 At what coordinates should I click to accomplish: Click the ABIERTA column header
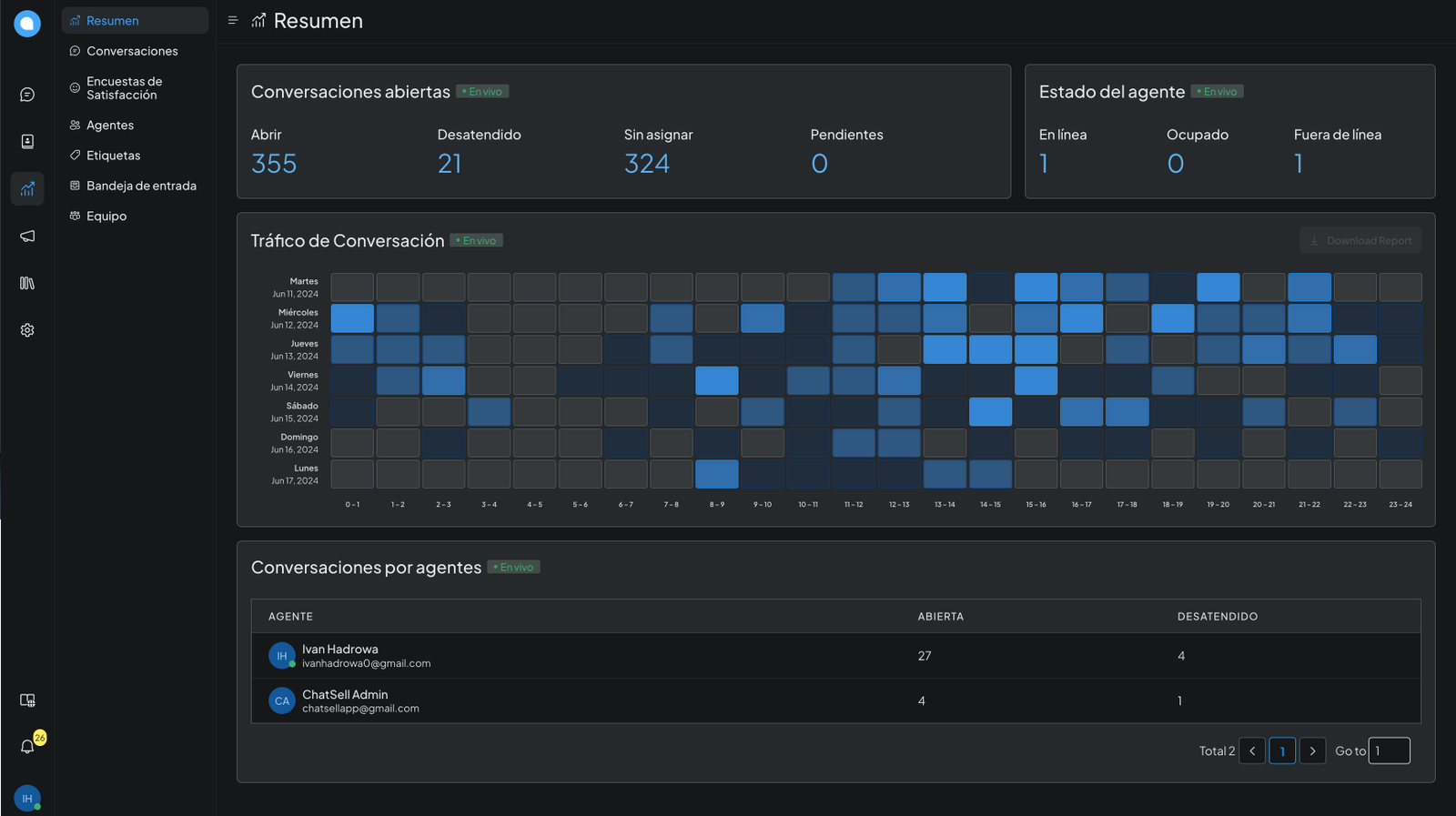pyautogui.click(x=941, y=617)
